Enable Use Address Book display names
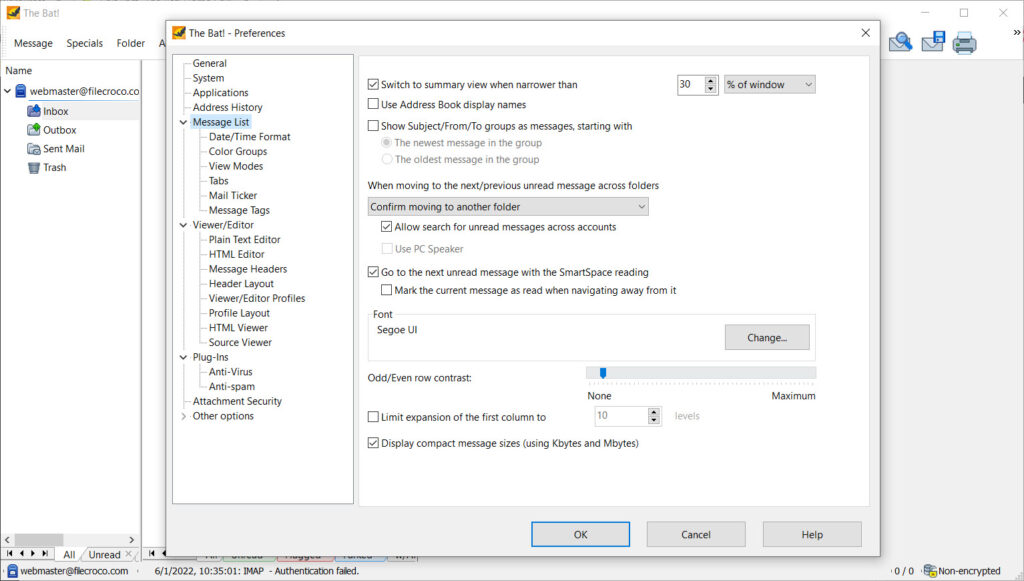 pos(374,104)
